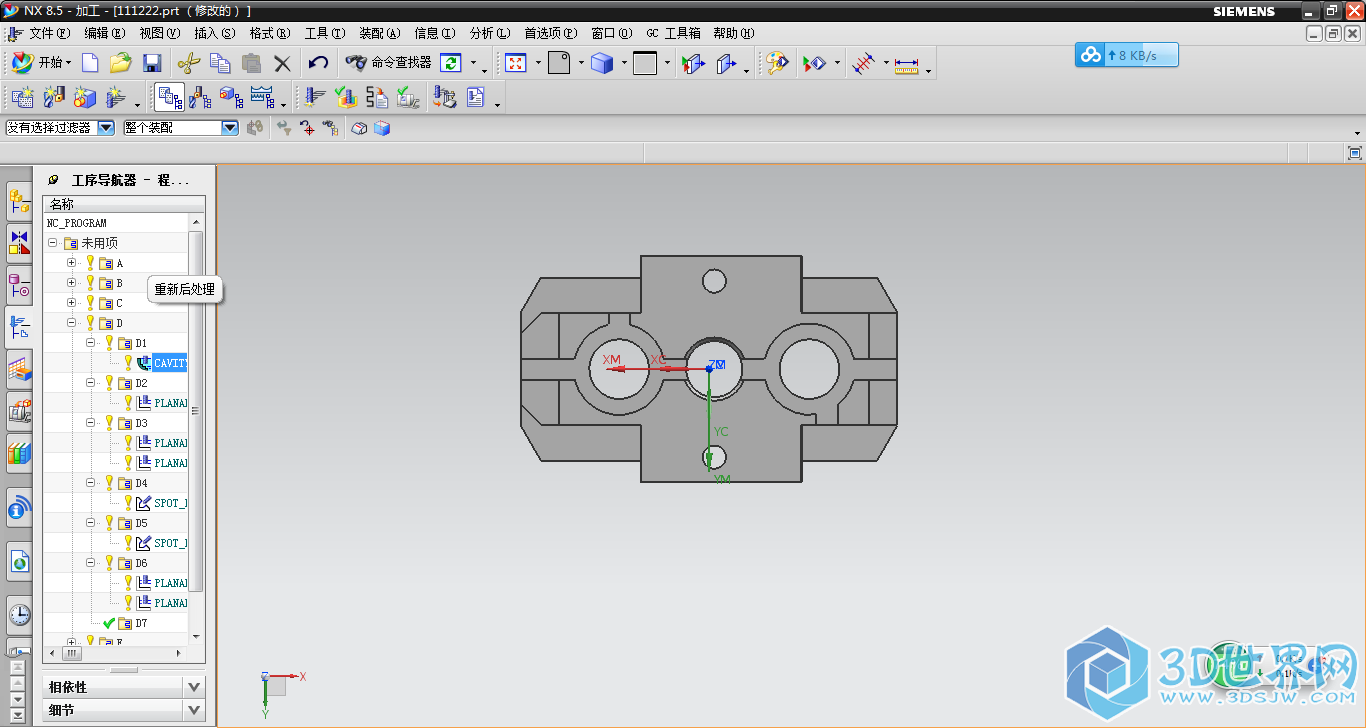
Task: Save the part with floppy disk icon
Action: [152, 63]
